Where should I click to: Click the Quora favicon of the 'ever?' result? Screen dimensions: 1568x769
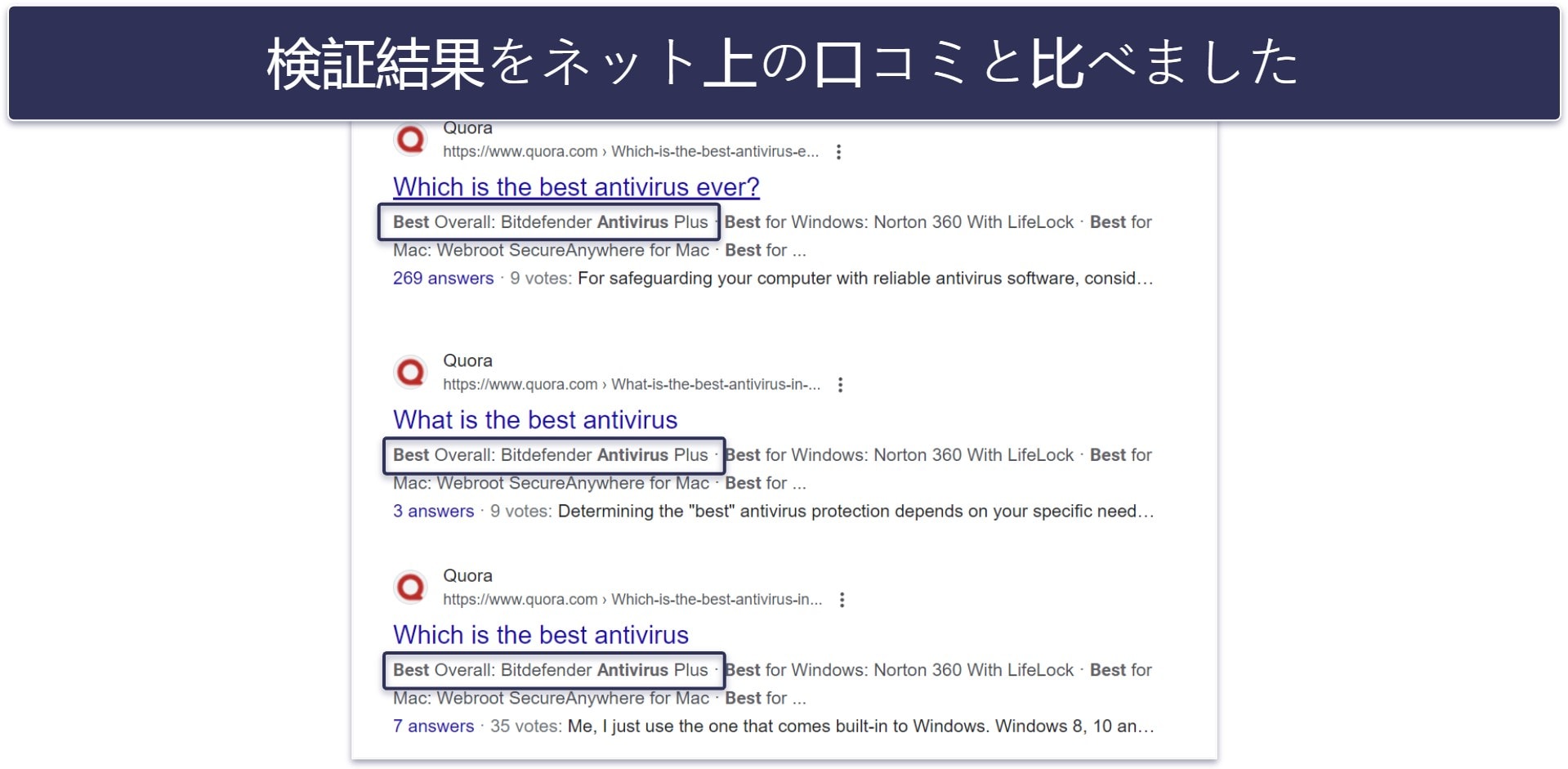click(x=410, y=140)
